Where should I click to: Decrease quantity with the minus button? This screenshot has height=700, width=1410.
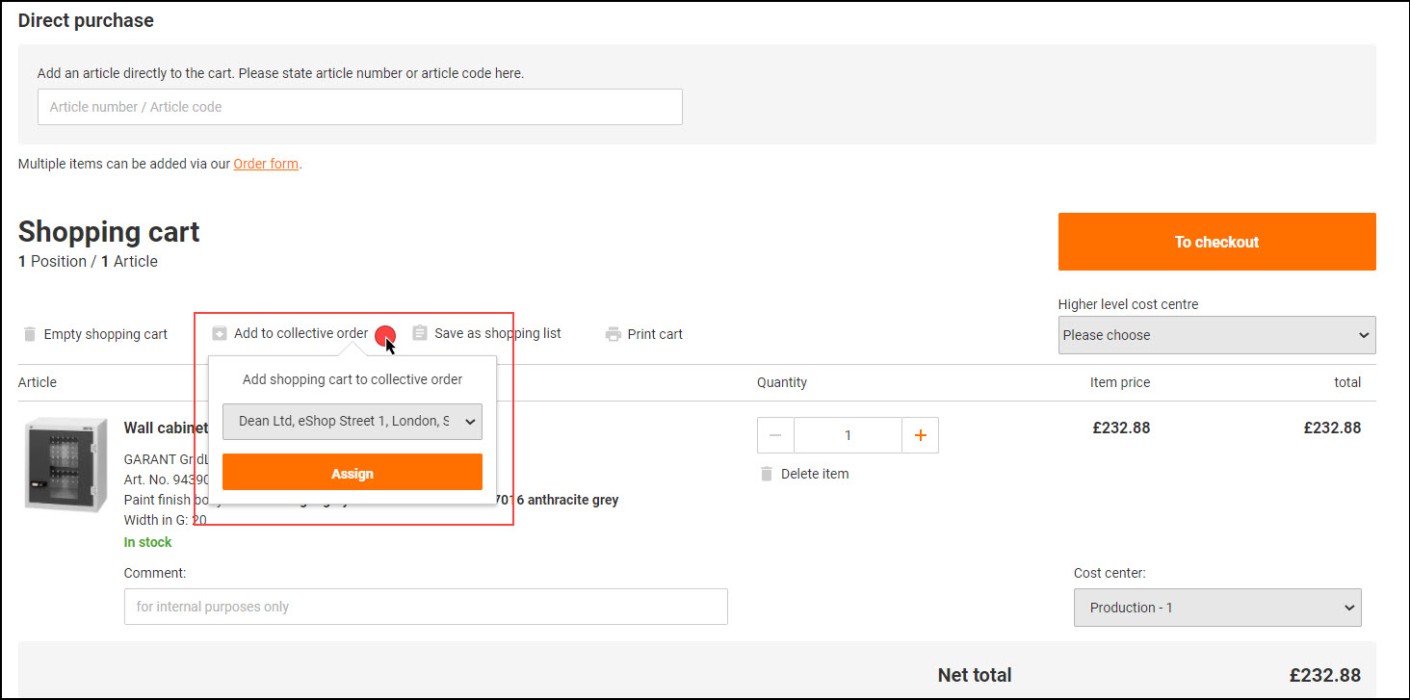tap(776, 435)
